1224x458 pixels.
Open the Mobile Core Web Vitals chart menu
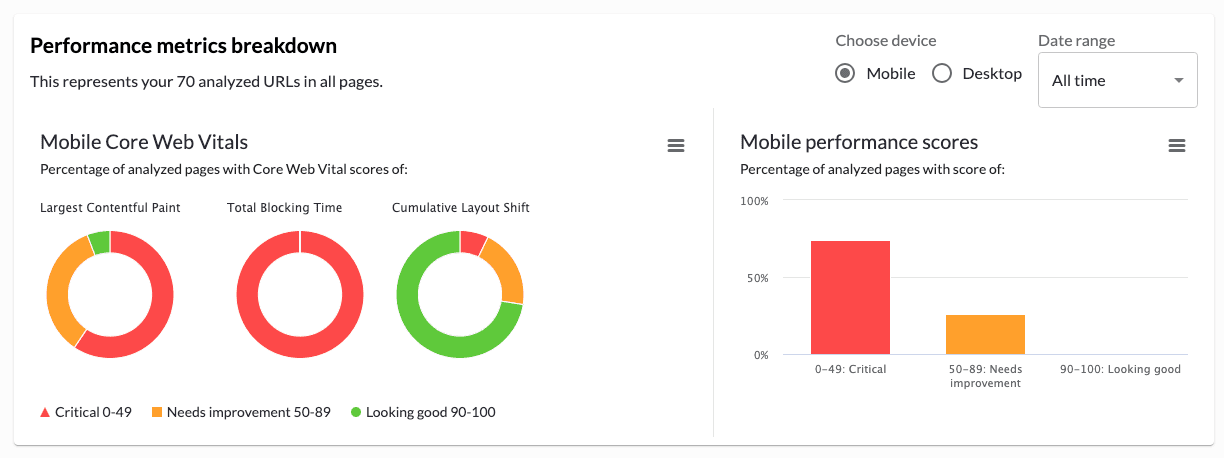(676, 146)
